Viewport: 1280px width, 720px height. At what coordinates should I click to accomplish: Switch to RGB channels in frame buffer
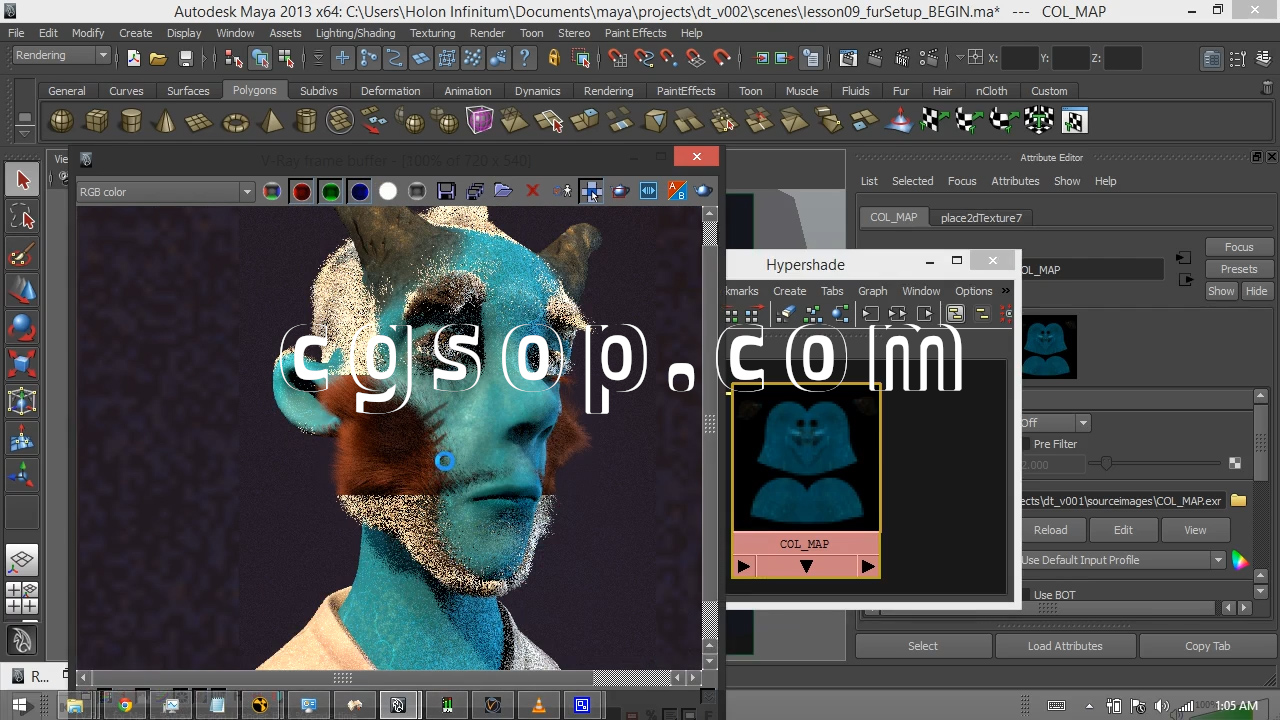pos(272,191)
